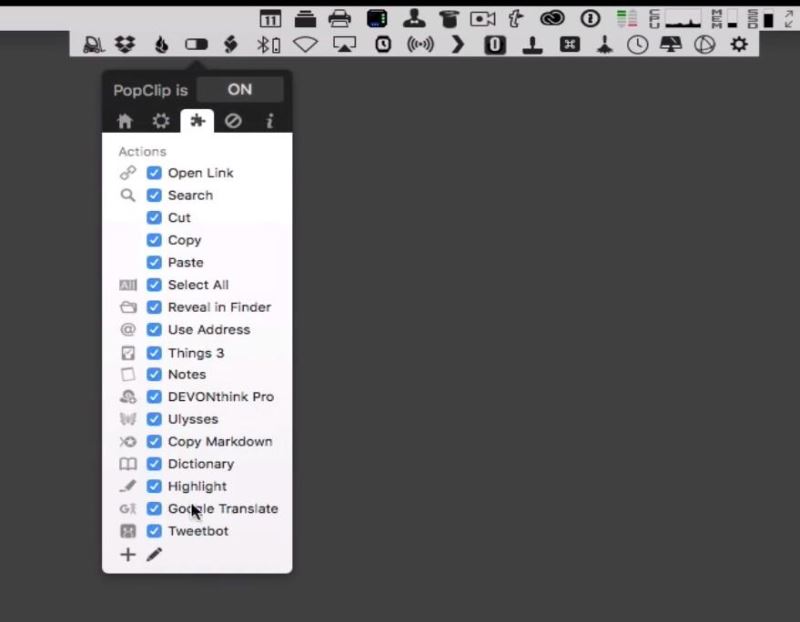
Task: Click the Use Address at-sign icon
Action: click(128, 330)
